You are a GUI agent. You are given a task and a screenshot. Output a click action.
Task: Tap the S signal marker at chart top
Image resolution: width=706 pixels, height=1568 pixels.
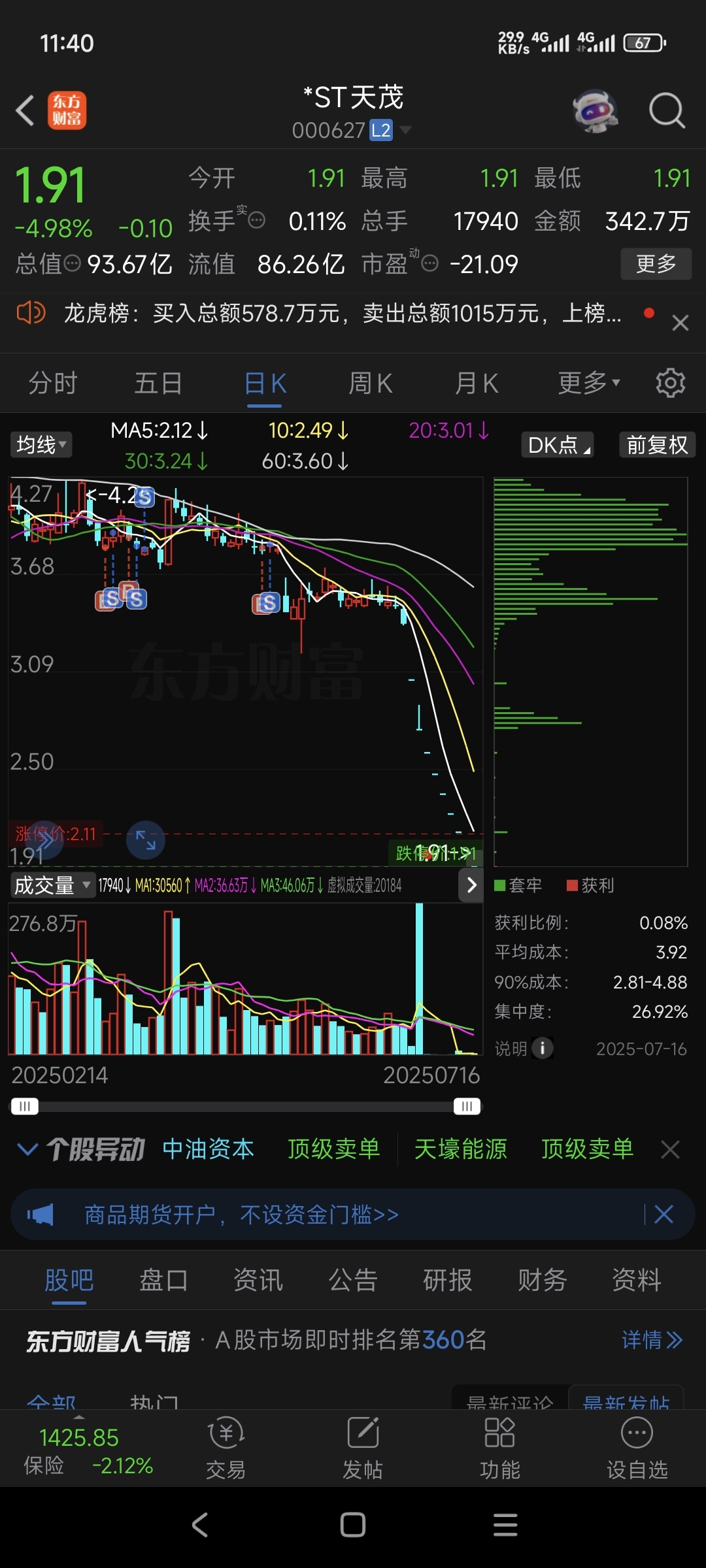tap(144, 497)
